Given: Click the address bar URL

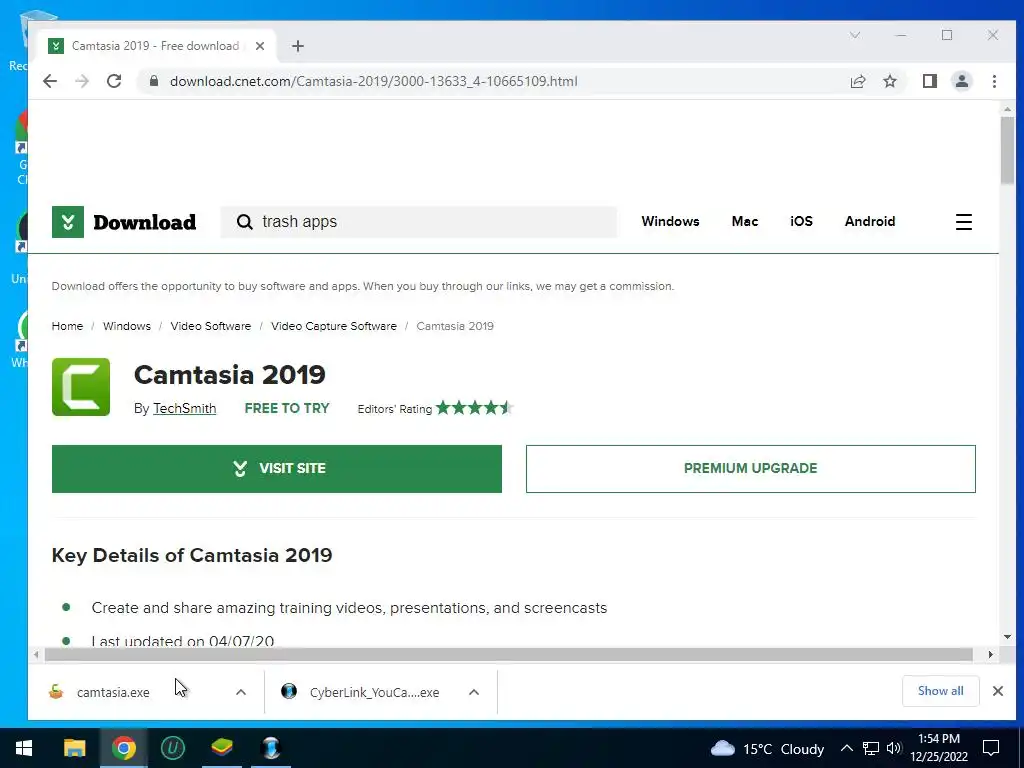Looking at the screenshot, I should pyautogui.click(x=374, y=81).
